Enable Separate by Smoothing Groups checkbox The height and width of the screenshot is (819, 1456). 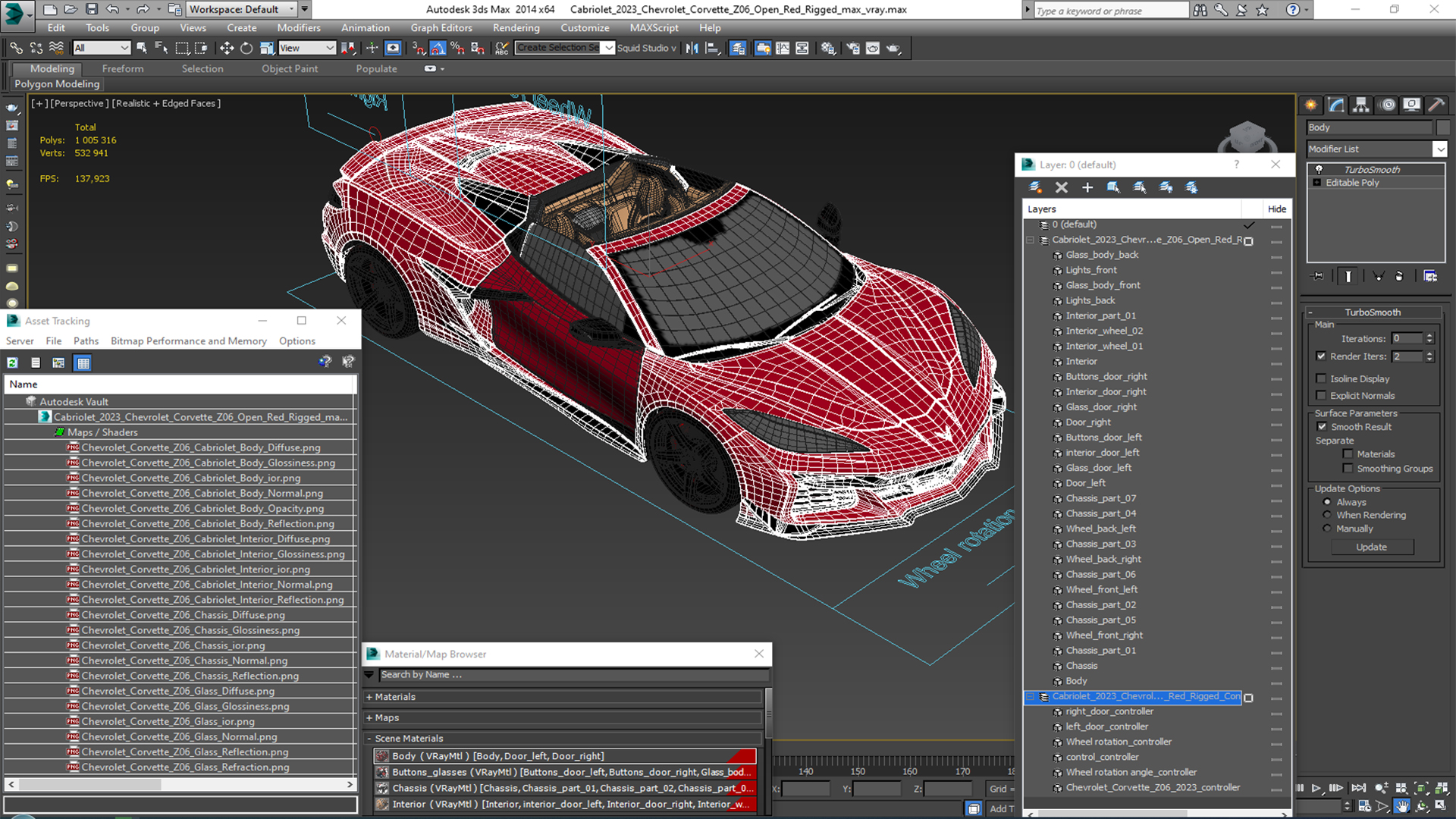(1348, 468)
